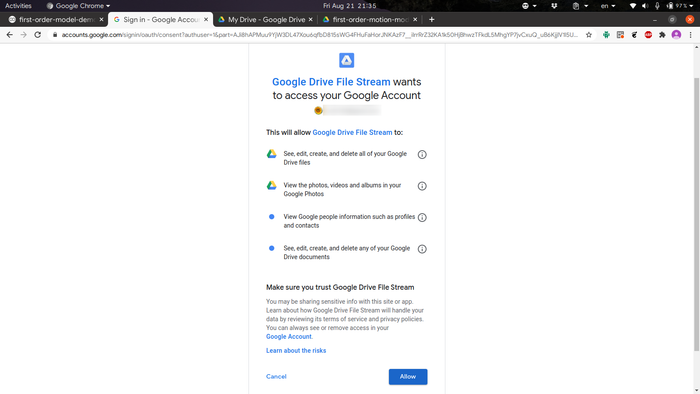
Task: Show info for Google Drive documents permission
Action: (422, 249)
